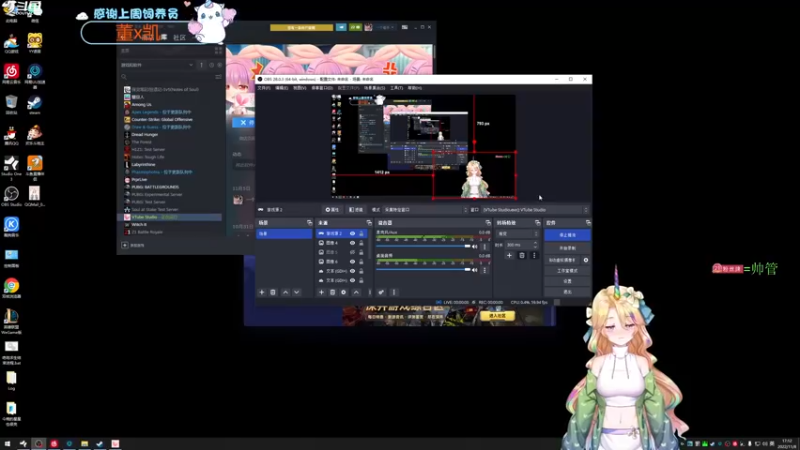Move scene up in Scenes panel
The width and height of the screenshot is (800, 450).
coord(286,292)
